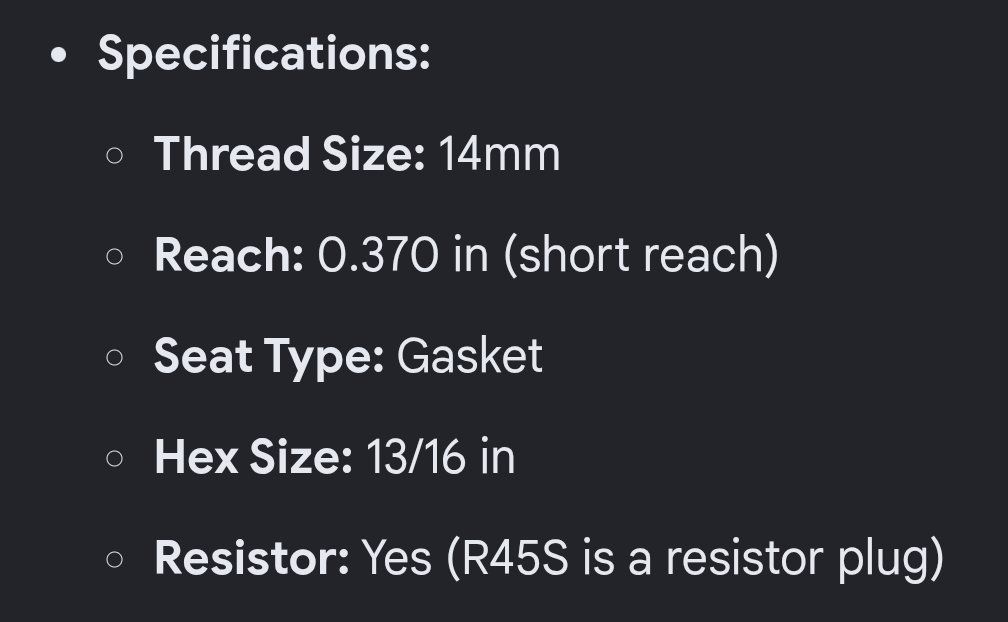Screen dimensions: 1008x622
Task: Click the words resistor plug
Action: pos(799,559)
